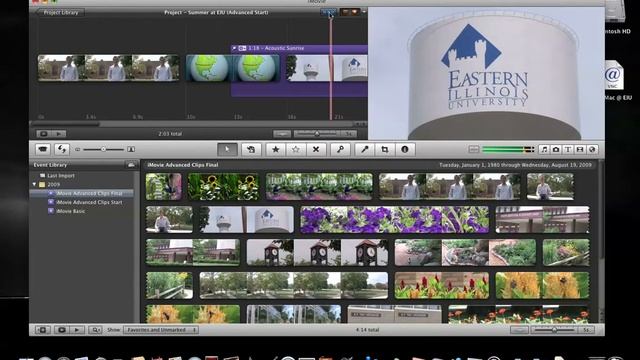640x360 pixels.
Task: Open the camera import window
Action: [42, 149]
